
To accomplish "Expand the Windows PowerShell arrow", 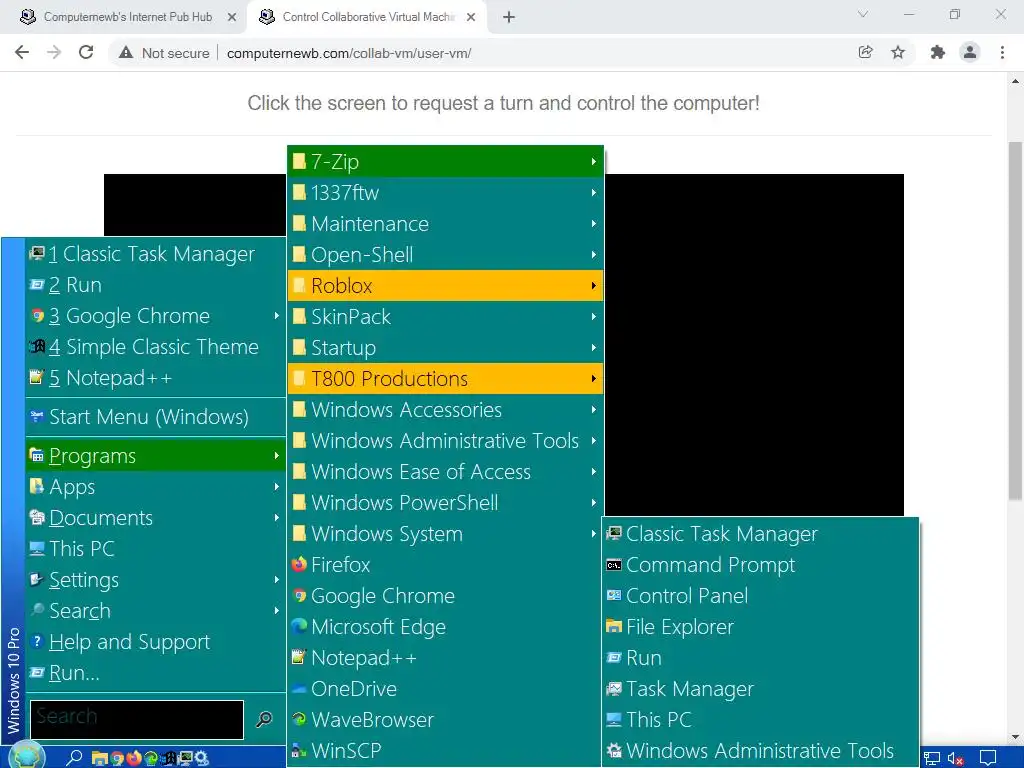I will coord(593,503).
